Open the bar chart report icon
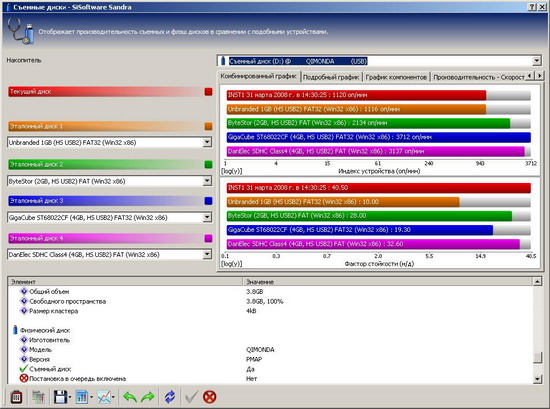The width and height of the screenshot is (550, 409). click(x=81, y=397)
